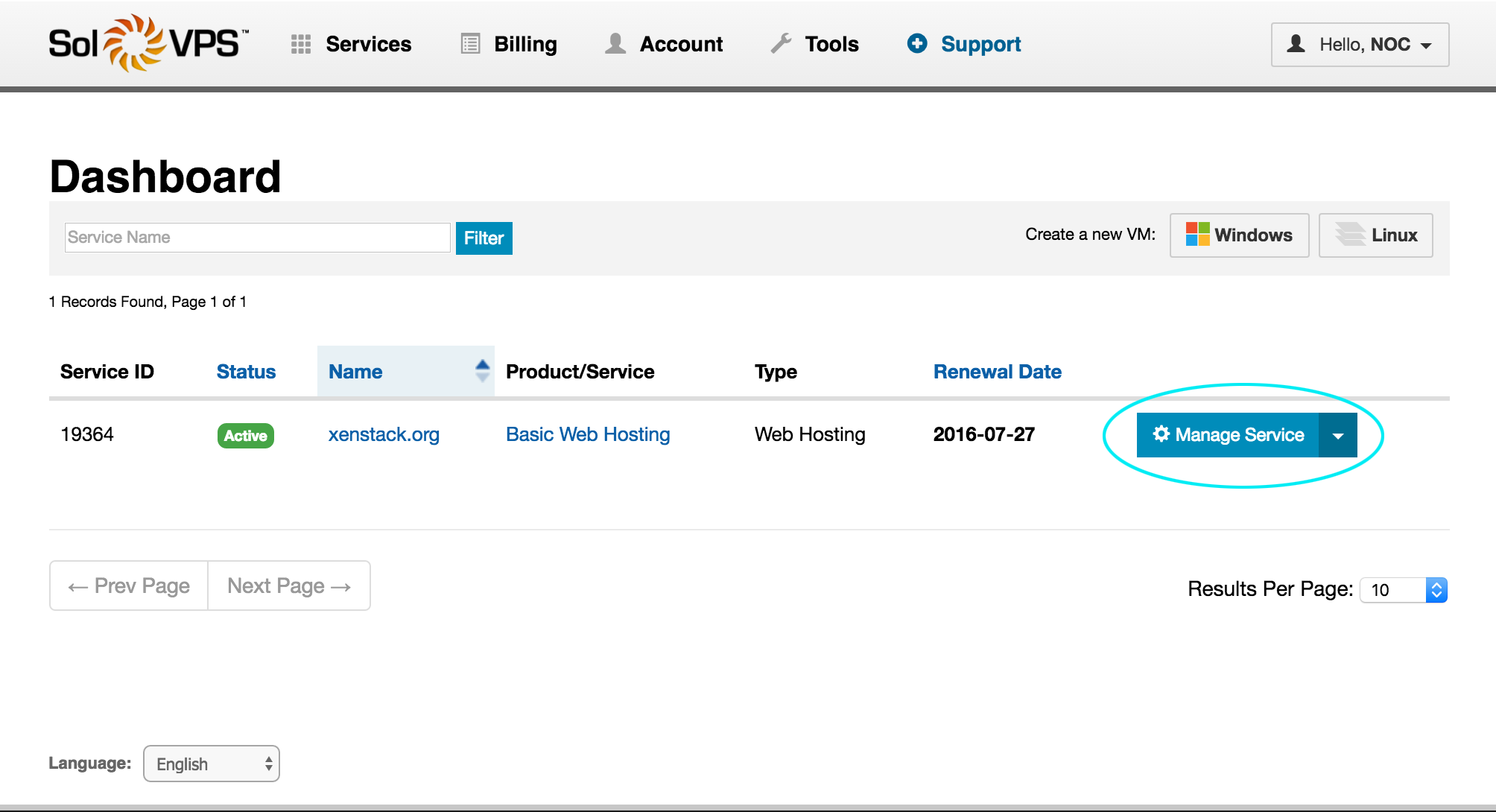Click the Support plus circle icon
1496x812 pixels.
tap(917, 43)
